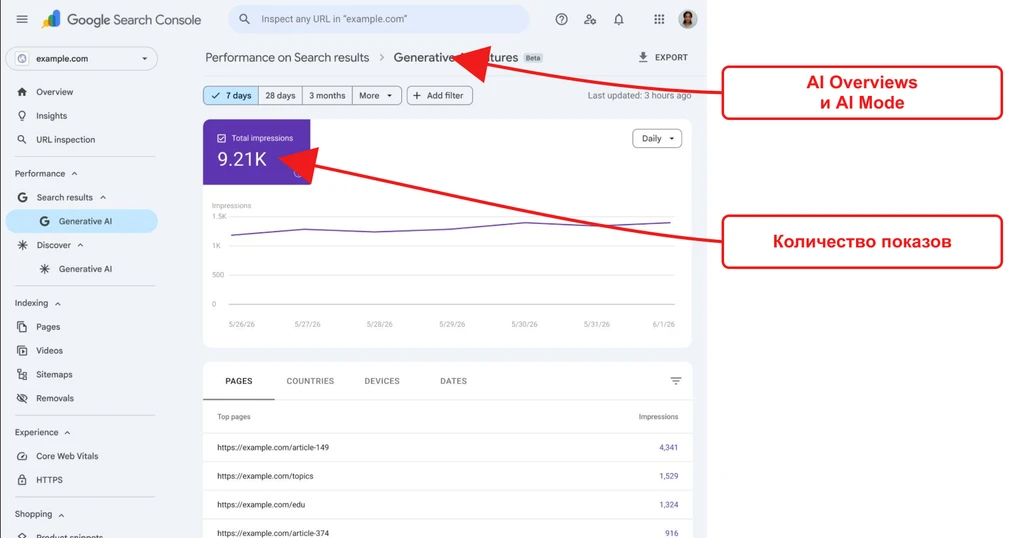Click the Add filter button
This screenshot has width=1024, height=538.
tap(440, 95)
